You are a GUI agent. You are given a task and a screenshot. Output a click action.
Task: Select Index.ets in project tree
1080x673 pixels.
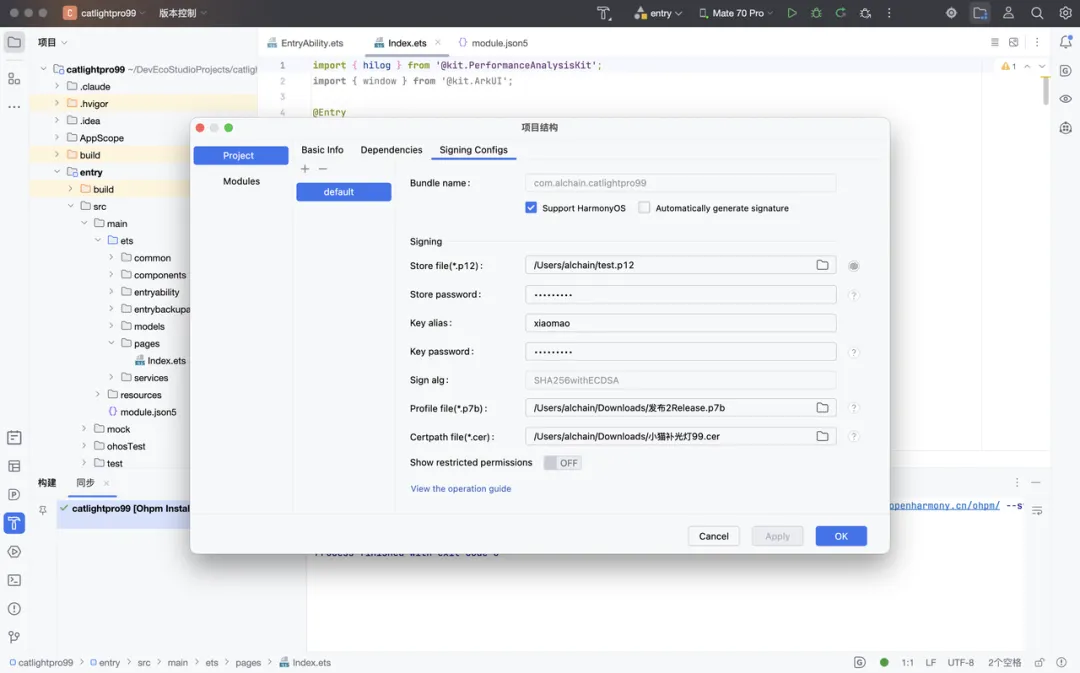tap(160, 360)
